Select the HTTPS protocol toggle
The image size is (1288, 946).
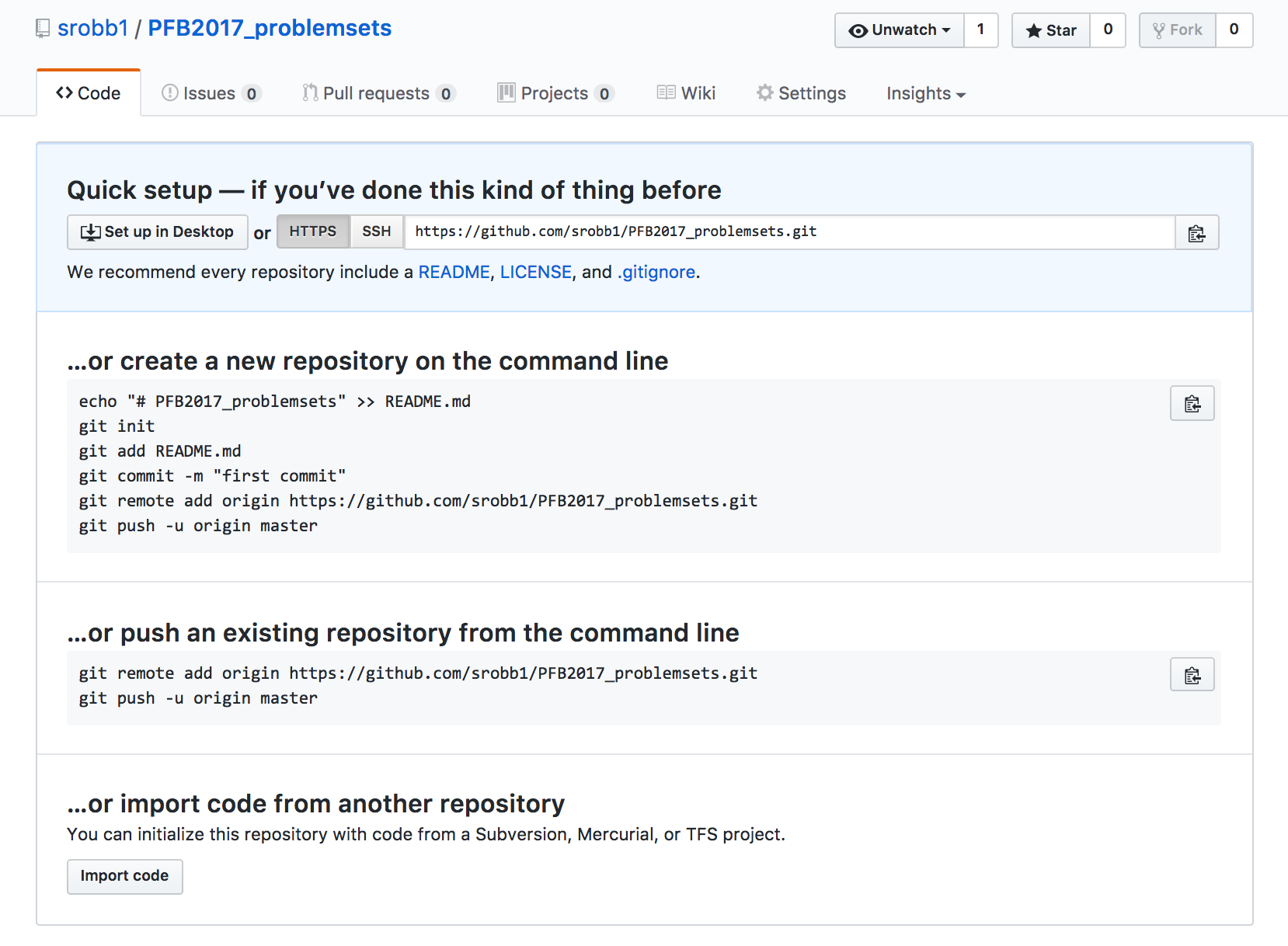pyautogui.click(x=313, y=232)
